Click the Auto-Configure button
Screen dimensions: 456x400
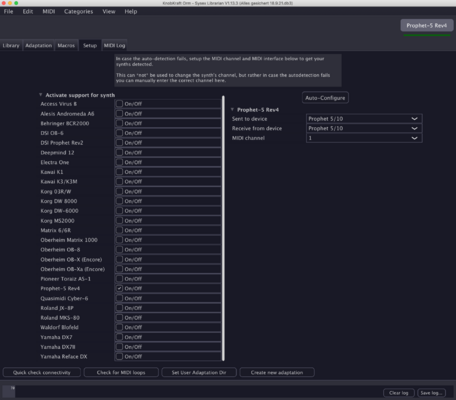click(x=325, y=98)
